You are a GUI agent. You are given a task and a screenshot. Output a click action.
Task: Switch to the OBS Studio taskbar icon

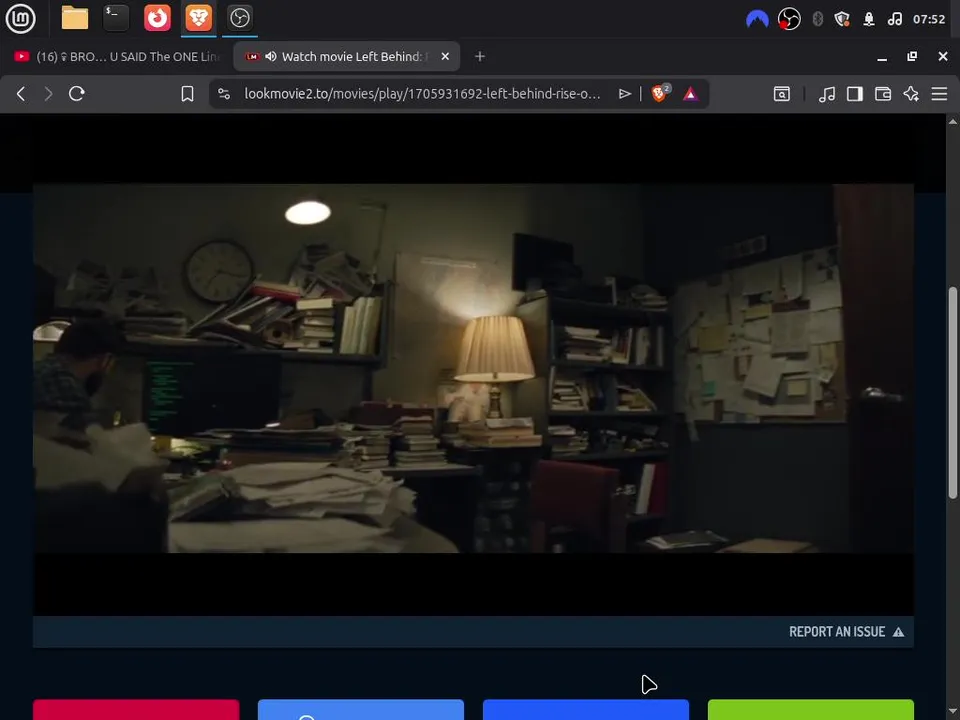(239, 18)
